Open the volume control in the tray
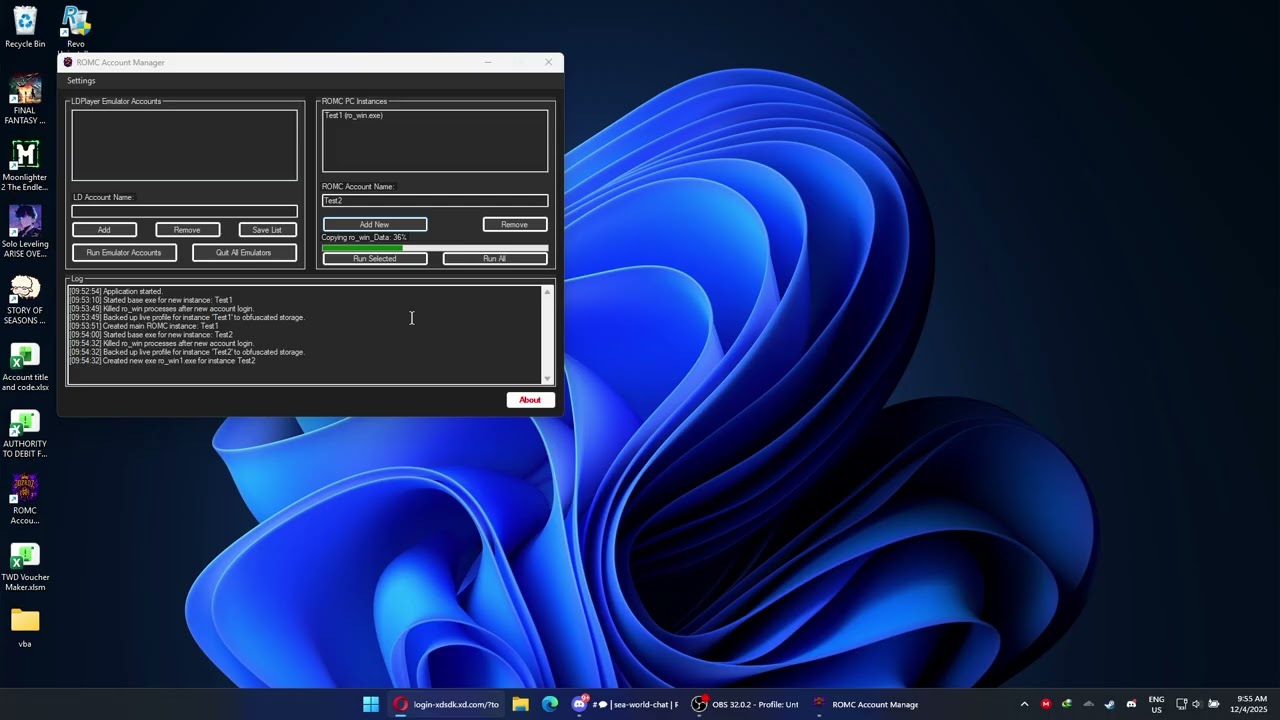Screen dimensions: 1280x720 point(1197,704)
